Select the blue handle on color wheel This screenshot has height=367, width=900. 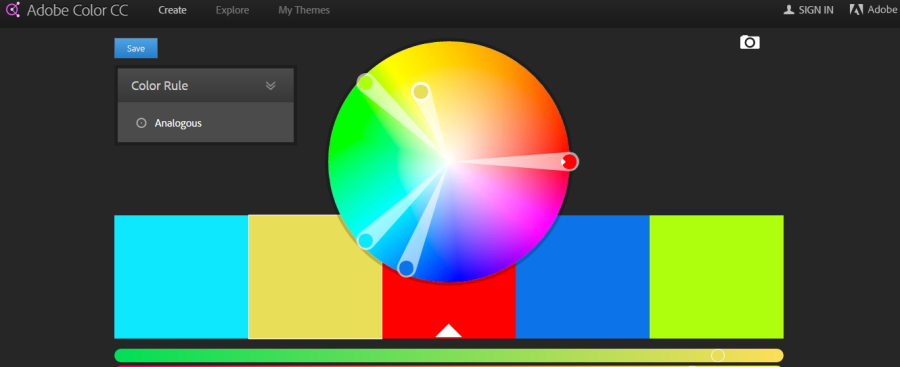(x=406, y=268)
